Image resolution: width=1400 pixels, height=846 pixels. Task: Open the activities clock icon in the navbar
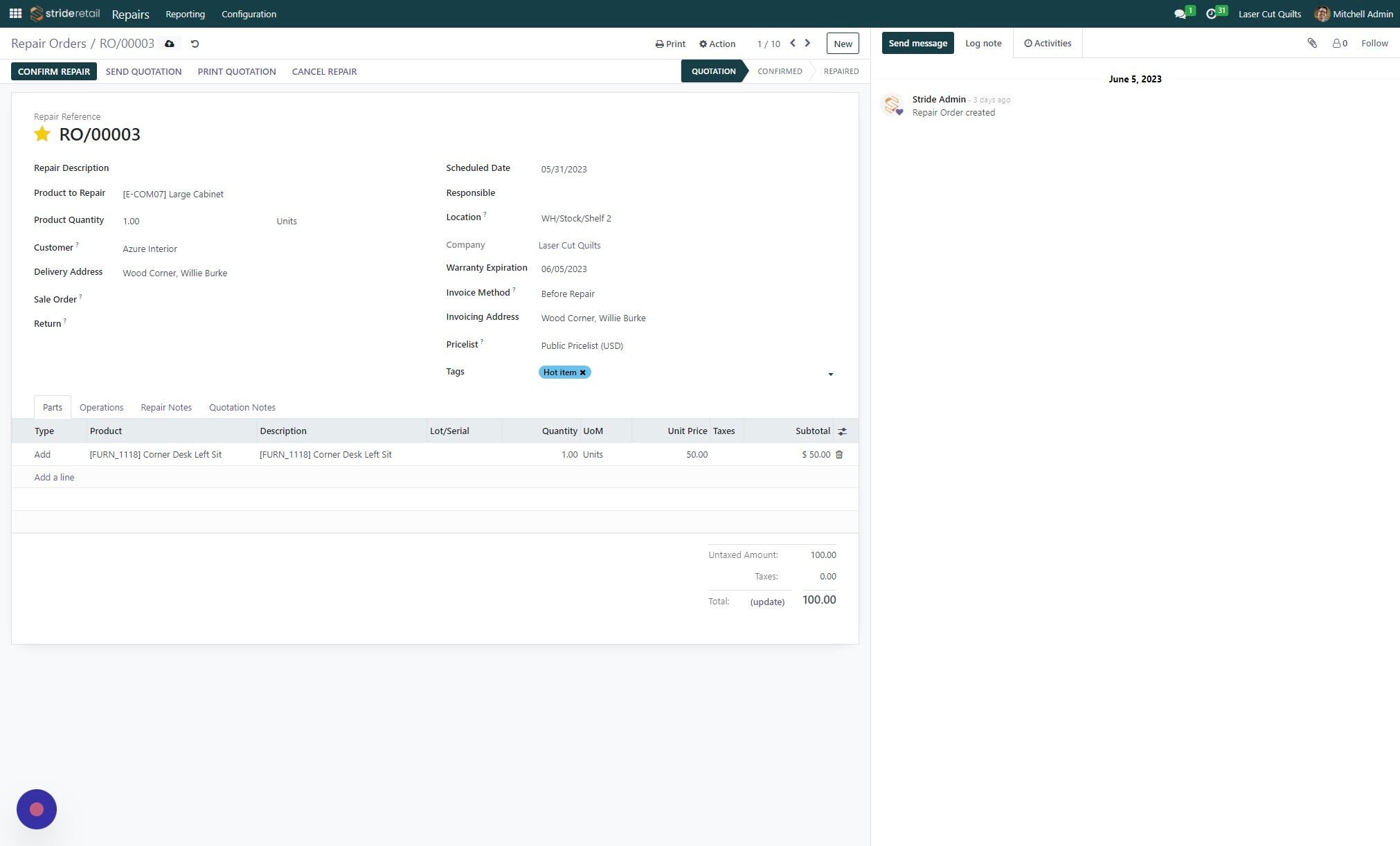coord(1212,13)
